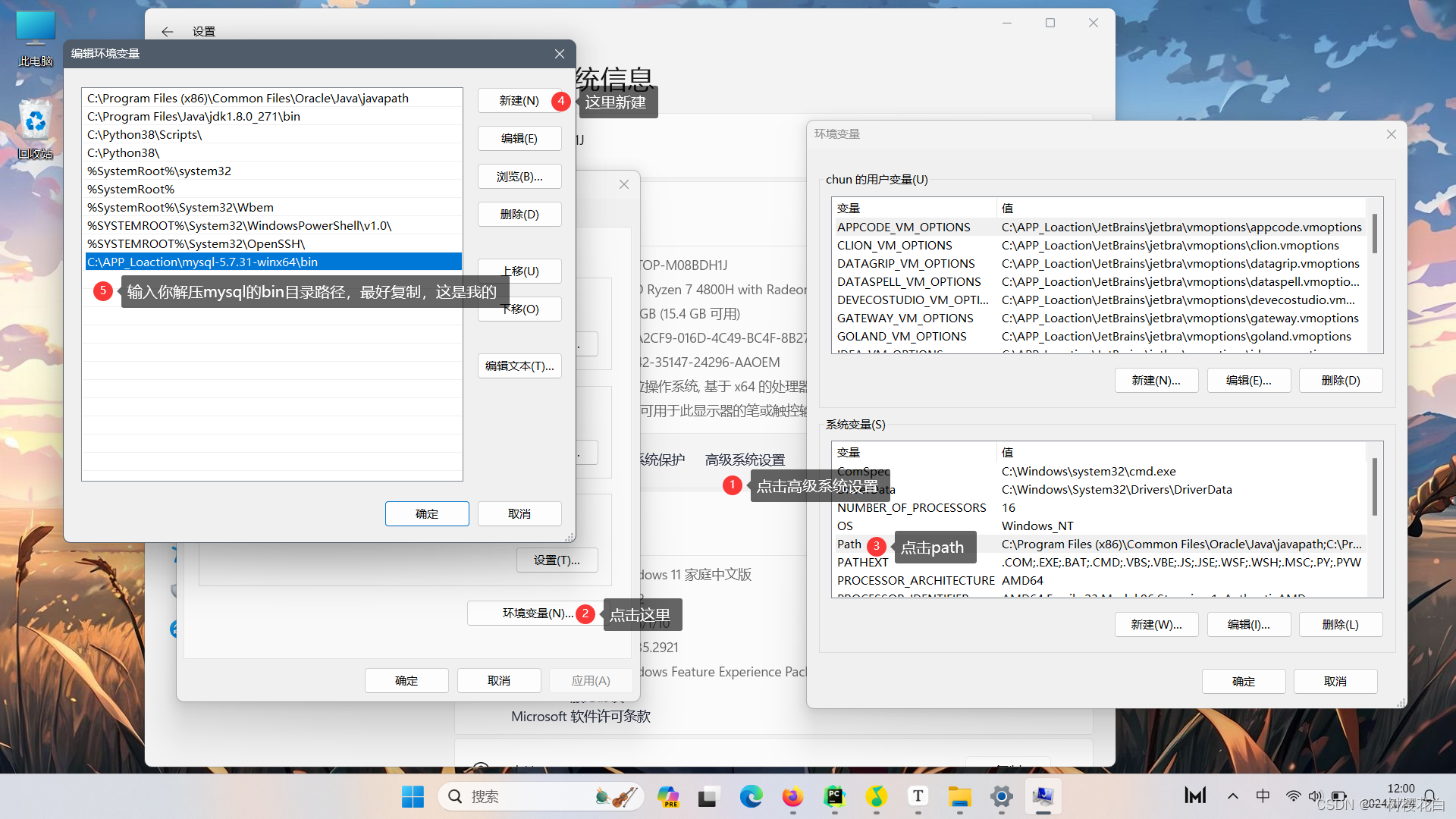
Task: Click Delete(D) for user variables
Action: point(1341,381)
